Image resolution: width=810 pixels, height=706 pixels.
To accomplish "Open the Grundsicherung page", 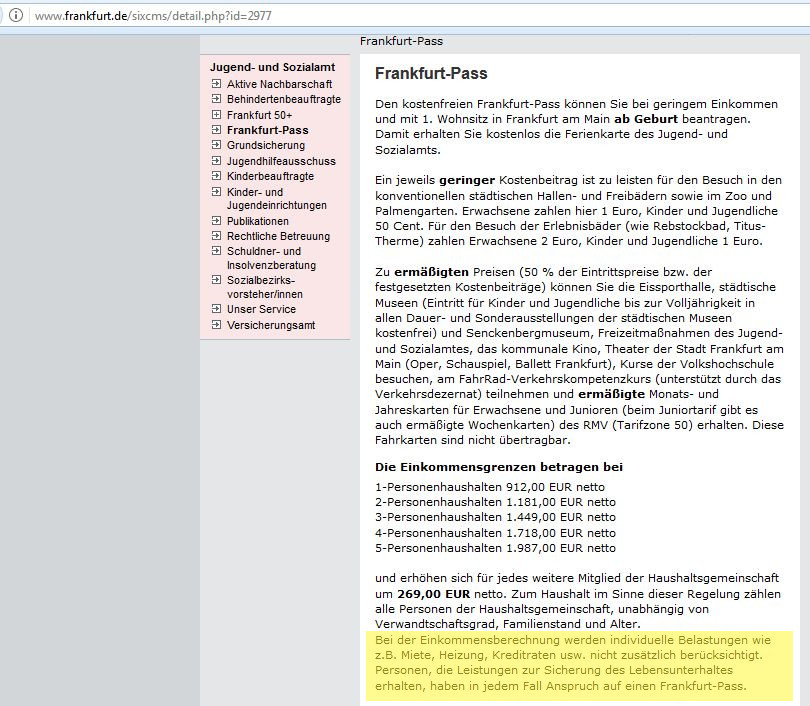I will click(x=266, y=145).
